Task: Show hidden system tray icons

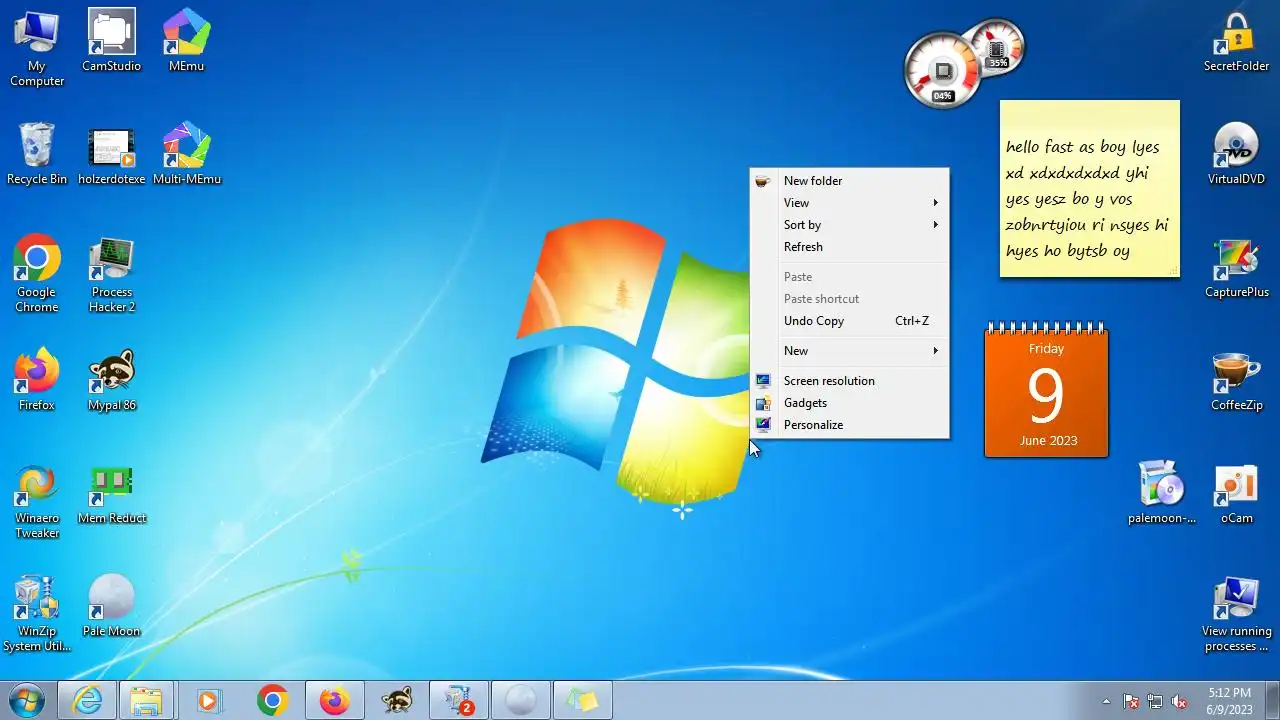Action: click(1106, 701)
